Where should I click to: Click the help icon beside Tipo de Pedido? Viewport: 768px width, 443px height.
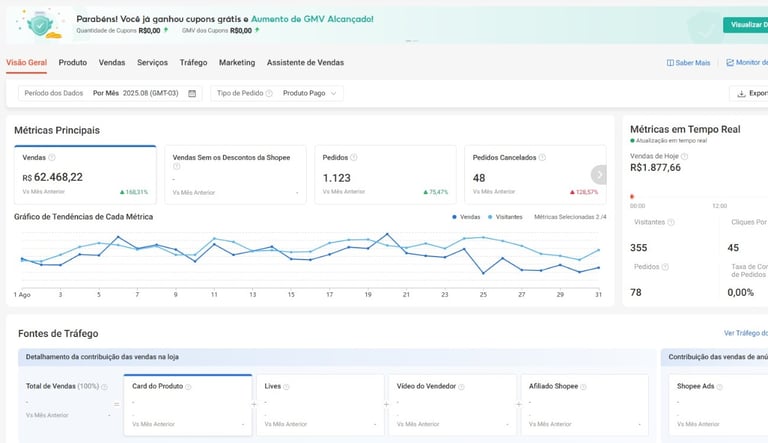[269, 93]
